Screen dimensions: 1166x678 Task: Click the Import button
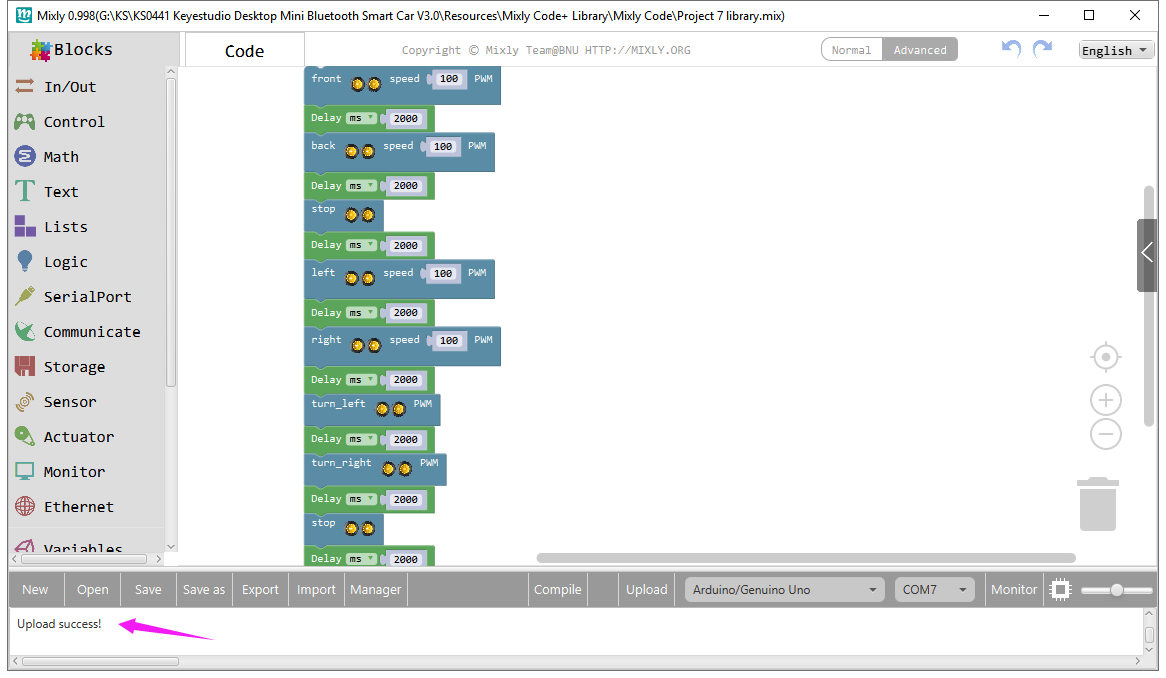316,590
